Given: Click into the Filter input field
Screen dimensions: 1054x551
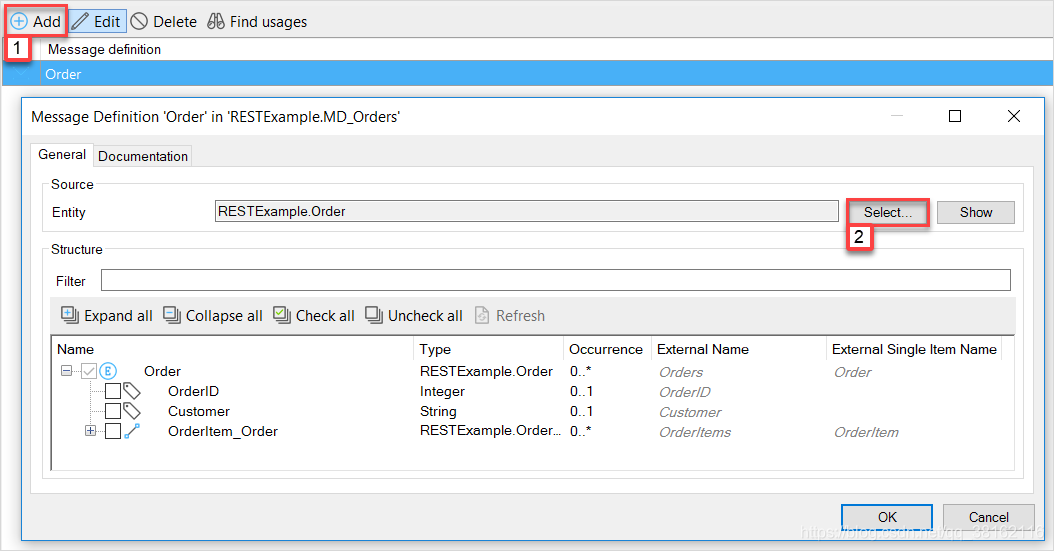Looking at the screenshot, I should [x=555, y=280].
